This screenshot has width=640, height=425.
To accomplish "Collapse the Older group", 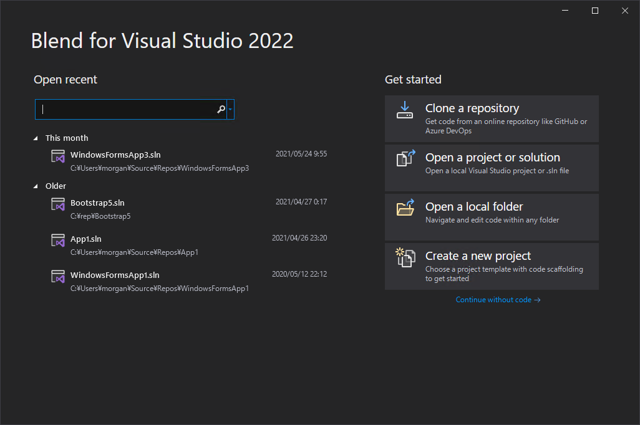I will [x=37, y=186].
